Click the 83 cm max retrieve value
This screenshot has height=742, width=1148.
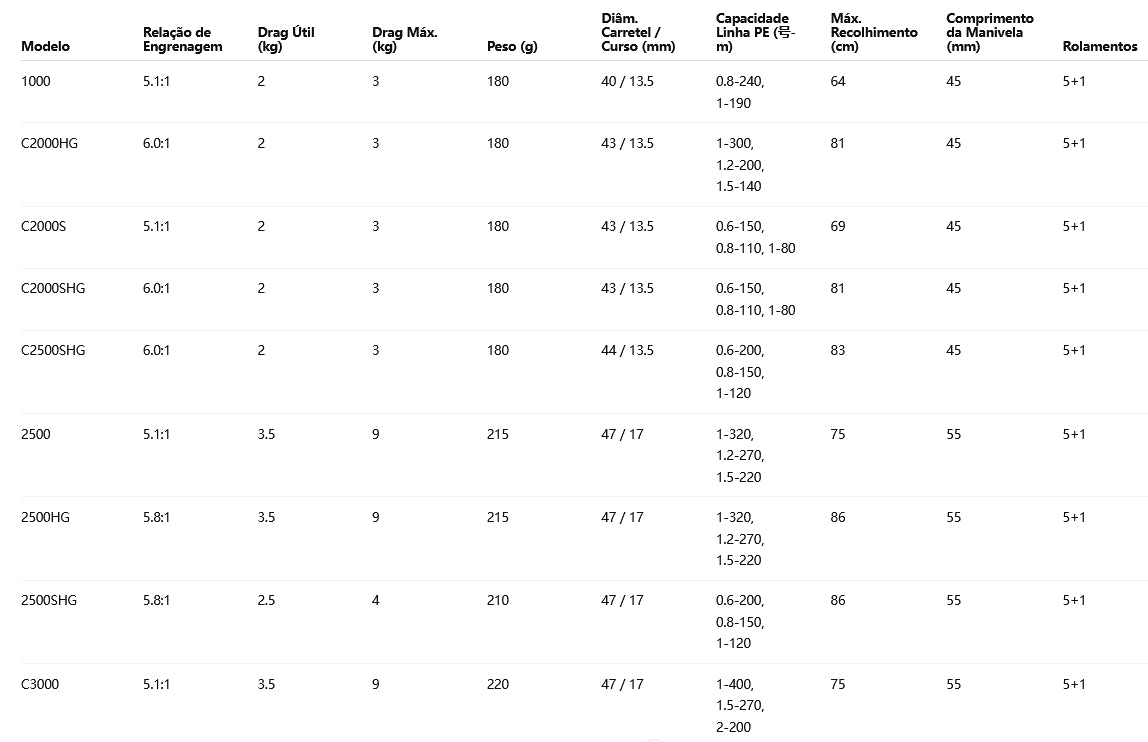point(837,350)
